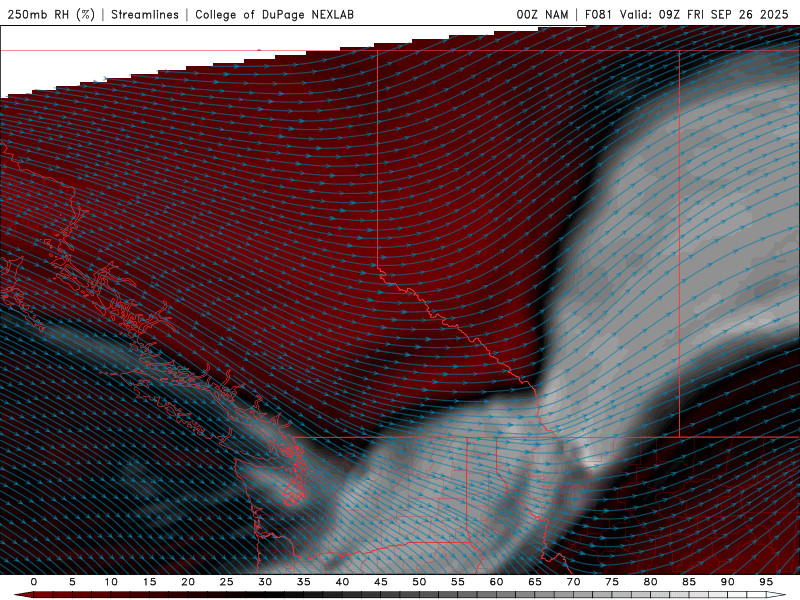The height and width of the screenshot is (600, 800).
Task: Click the colorbar label '0'
Action: click(x=34, y=582)
